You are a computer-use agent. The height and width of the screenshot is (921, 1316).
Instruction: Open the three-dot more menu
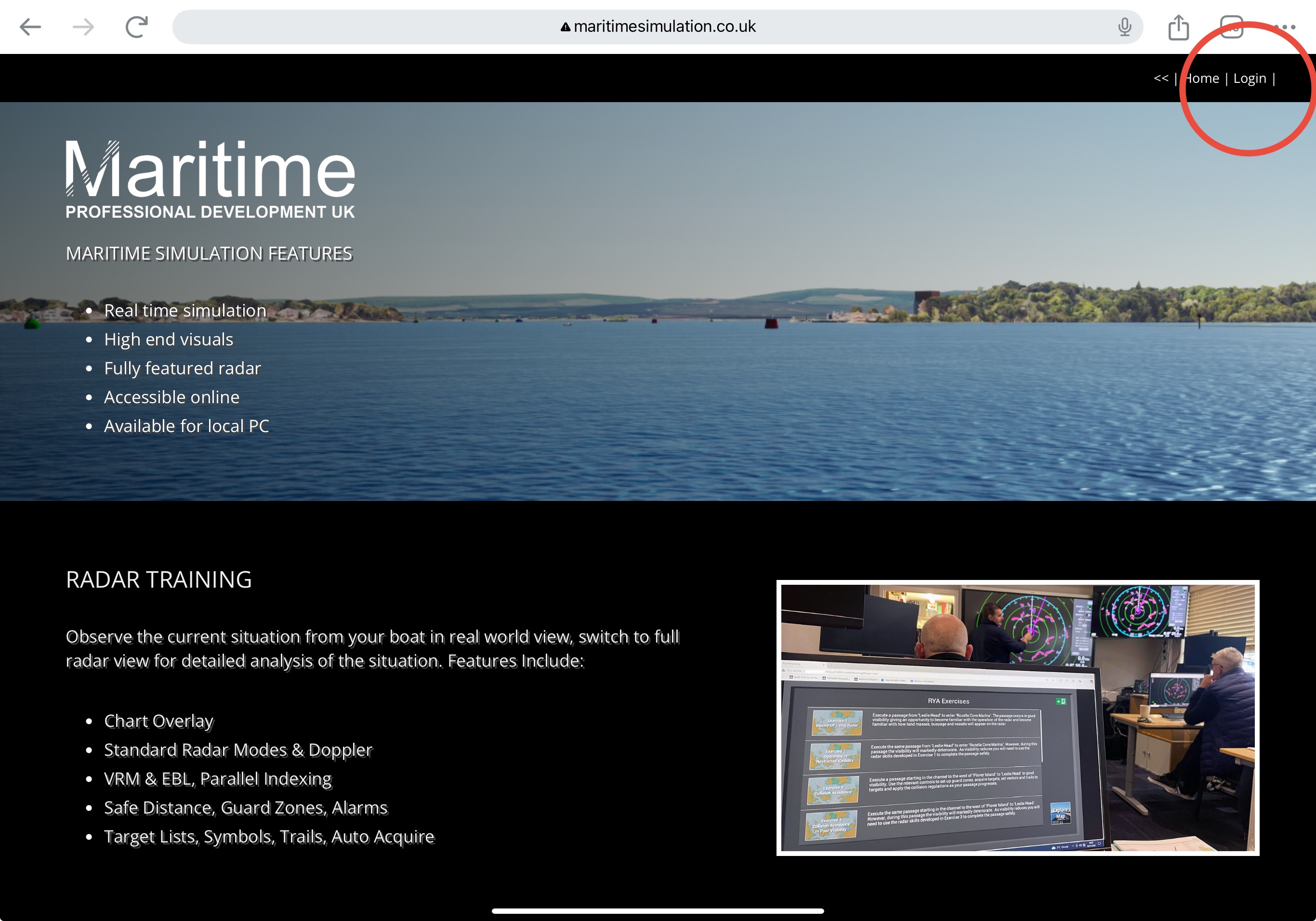pyautogui.click(x=1285, y=27)
